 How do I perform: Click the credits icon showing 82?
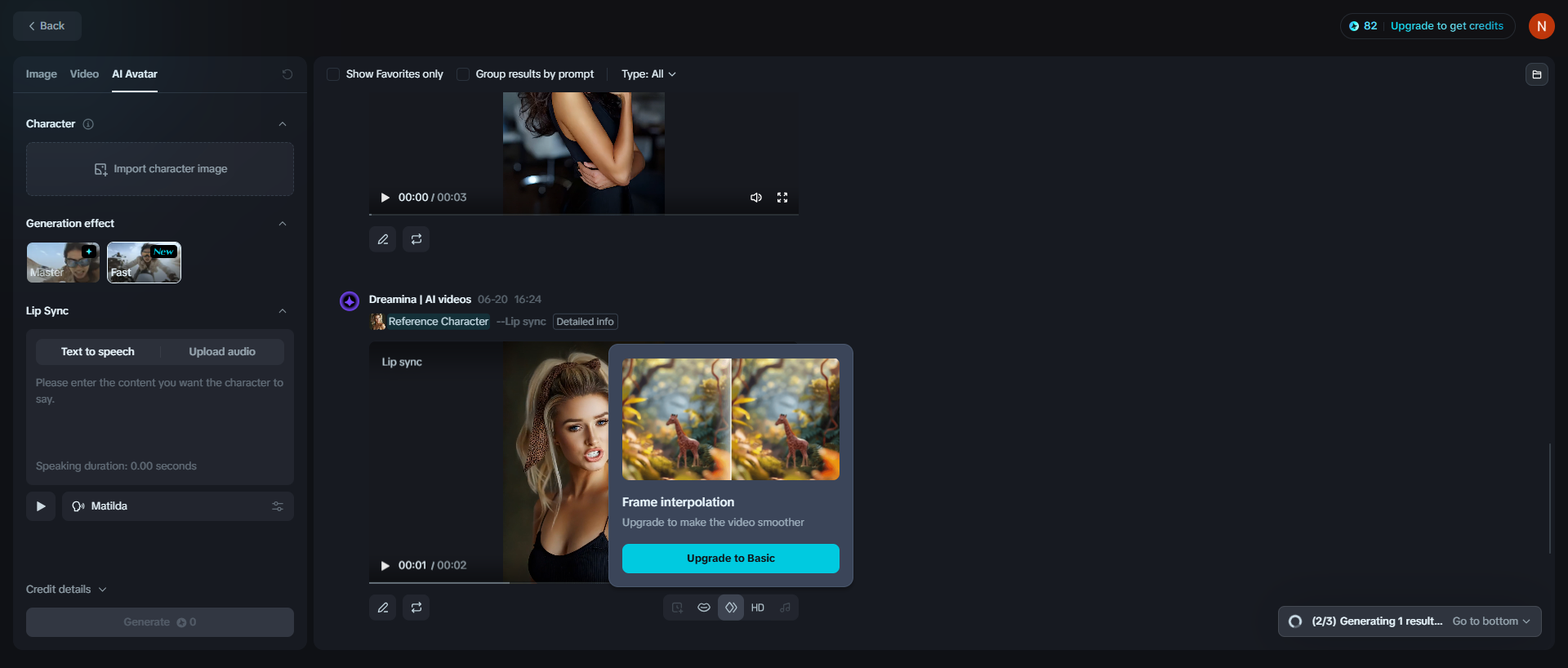coord(1354,26)
